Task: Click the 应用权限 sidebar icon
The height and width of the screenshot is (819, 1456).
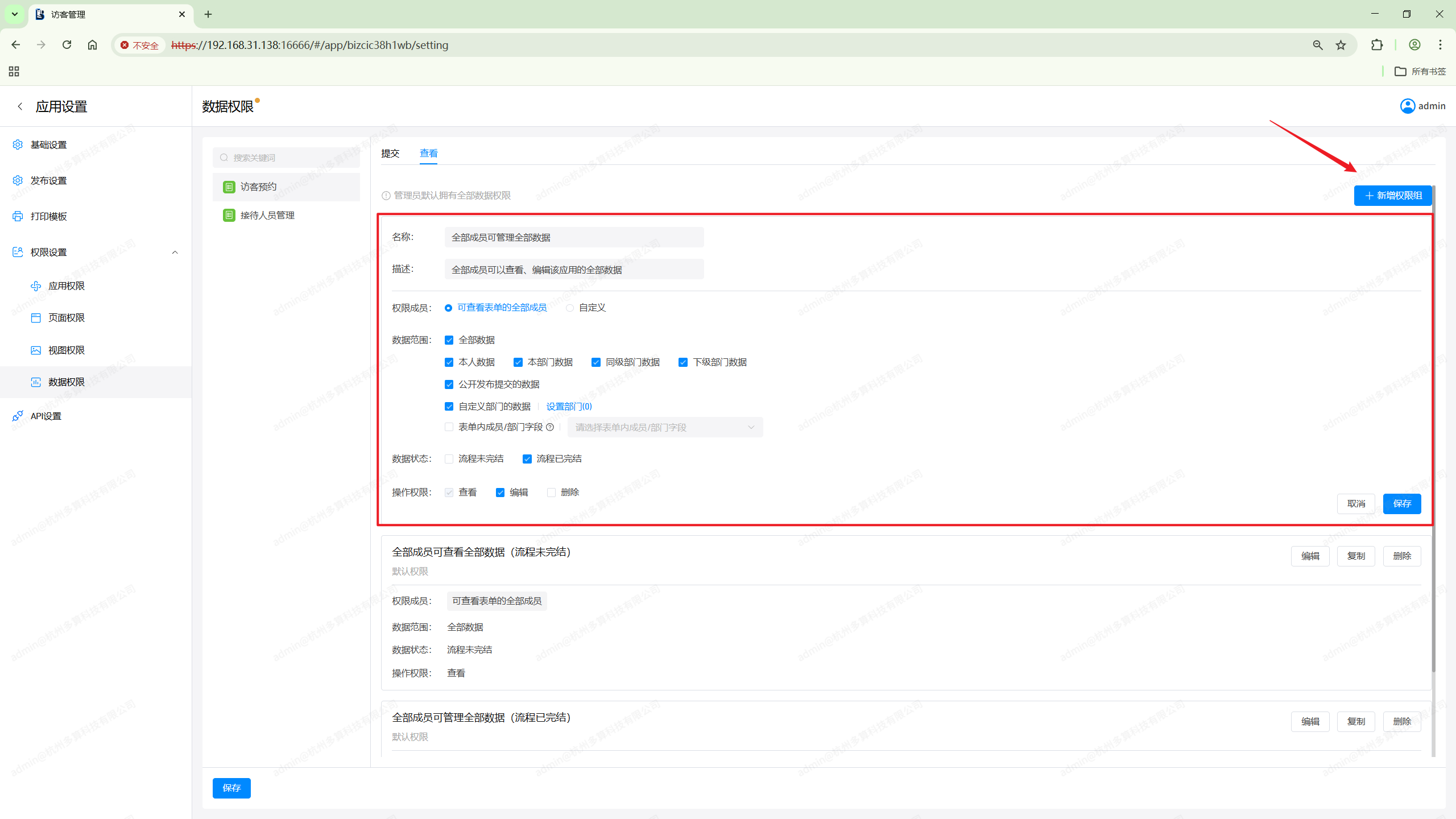Action: (36, 286)
